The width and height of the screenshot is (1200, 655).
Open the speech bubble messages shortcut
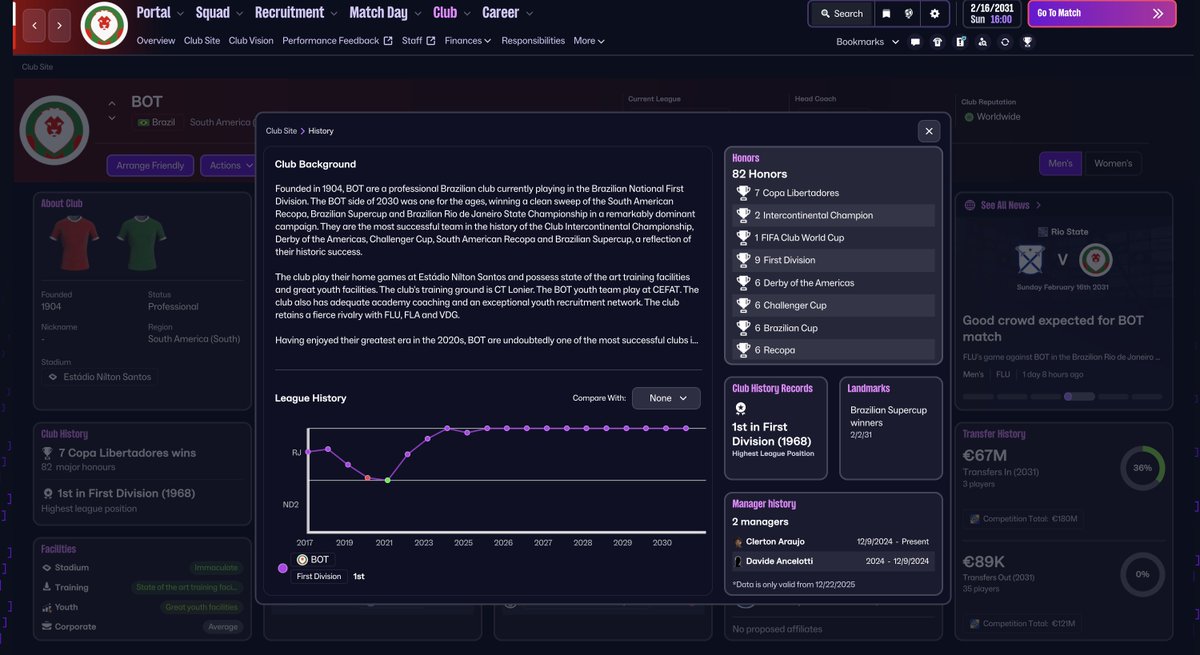tap(915, 42)
